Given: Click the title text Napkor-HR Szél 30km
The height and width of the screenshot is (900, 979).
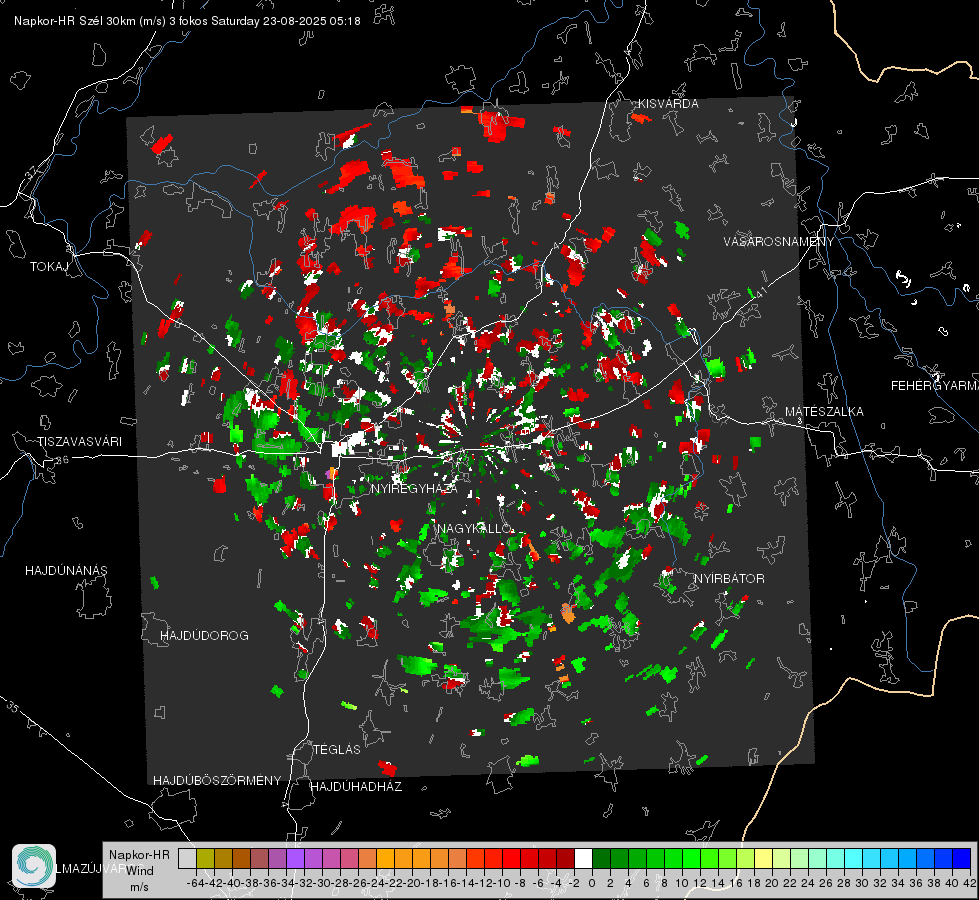Looking at the screenshot, I should [90, 21].
